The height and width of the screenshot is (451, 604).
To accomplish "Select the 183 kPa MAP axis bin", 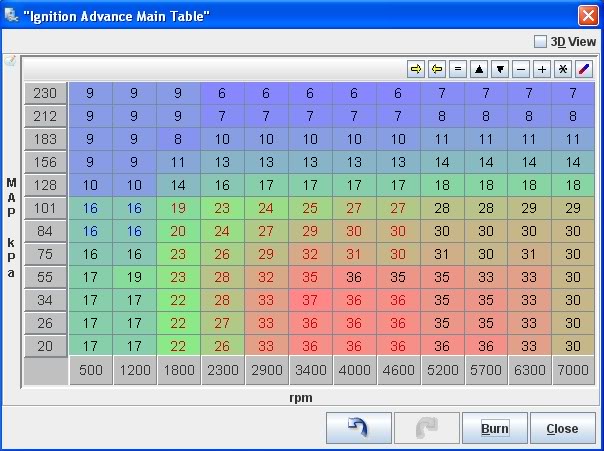I will click(x=45, y=139).
